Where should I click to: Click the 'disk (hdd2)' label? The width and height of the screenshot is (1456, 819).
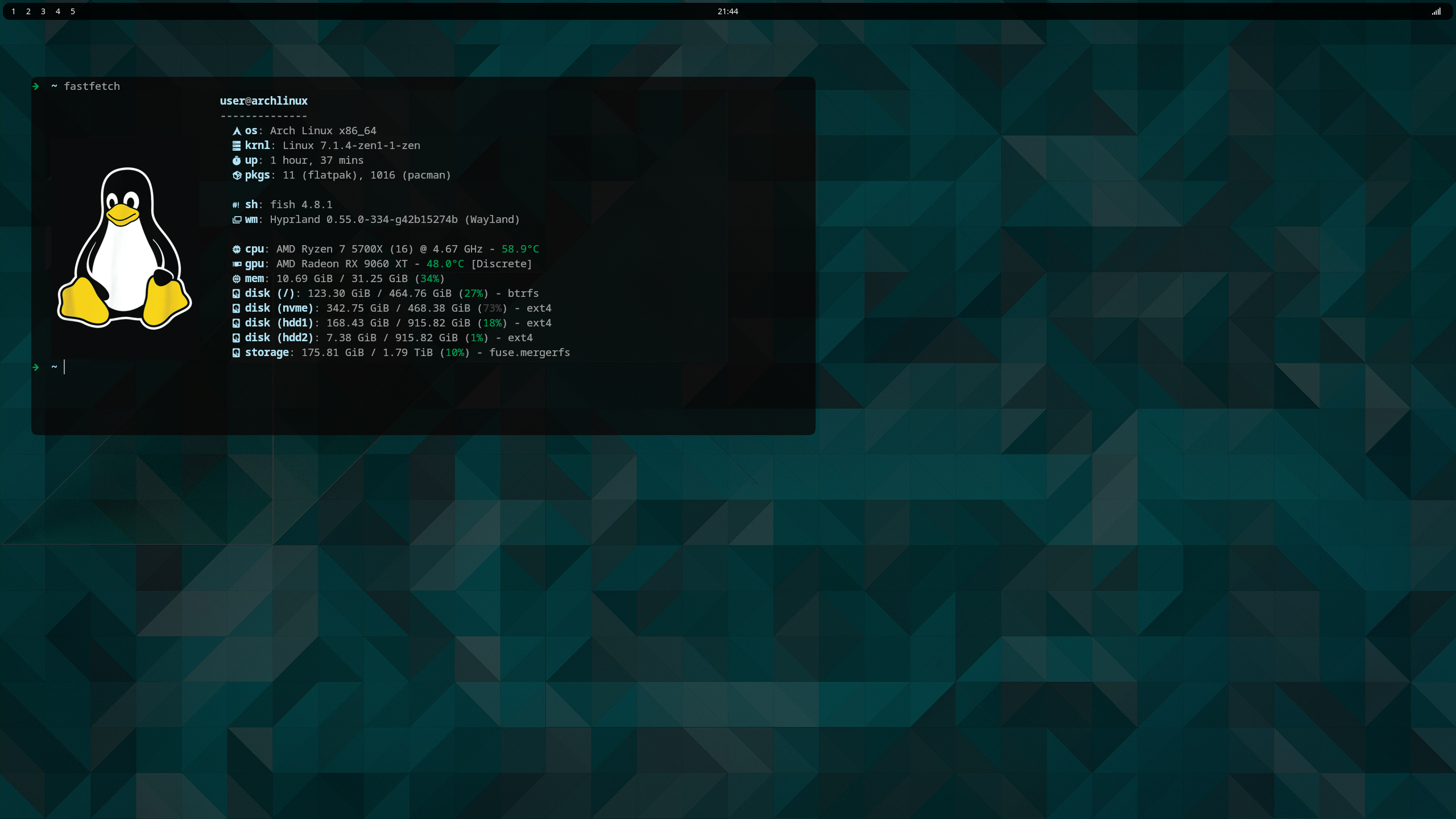279,338
